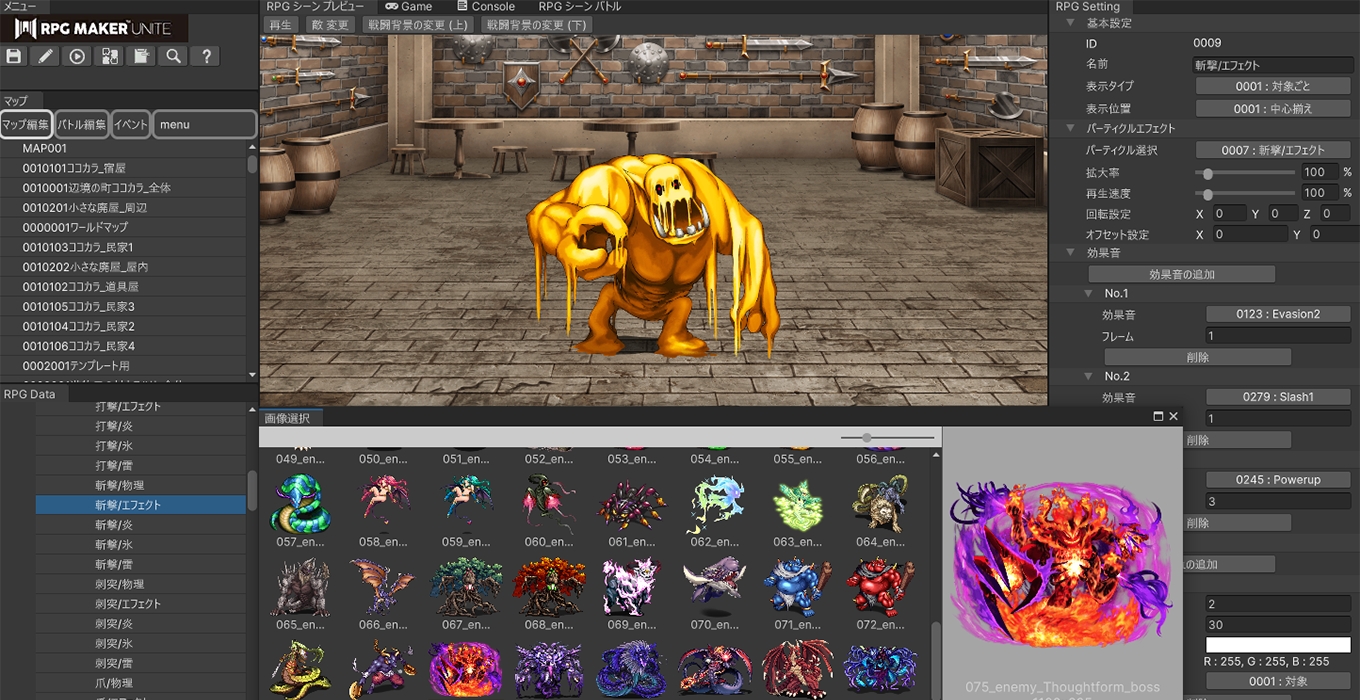
Task: Maximize the 画像選択 image picker window
Action: [1158, 417]
